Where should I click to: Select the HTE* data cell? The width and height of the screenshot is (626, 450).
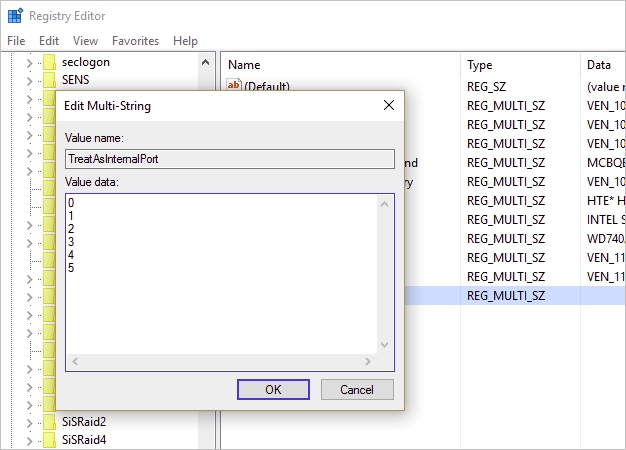click(x=606, y=200)
